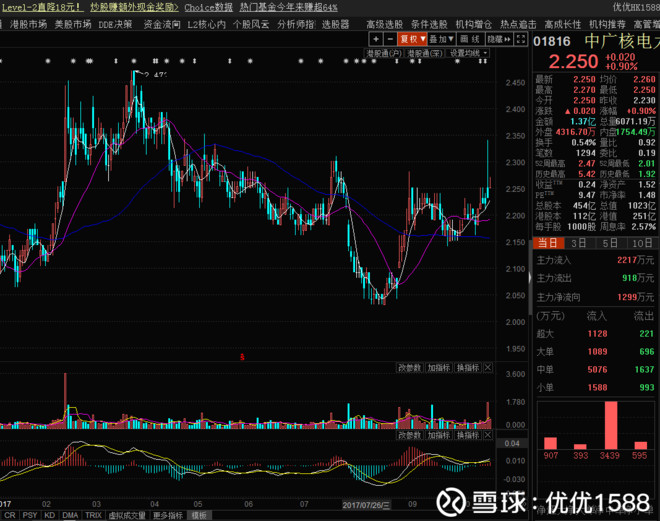Switch to CR indicator tab
The image size is (660, 521).
click(x=9, y=516)
